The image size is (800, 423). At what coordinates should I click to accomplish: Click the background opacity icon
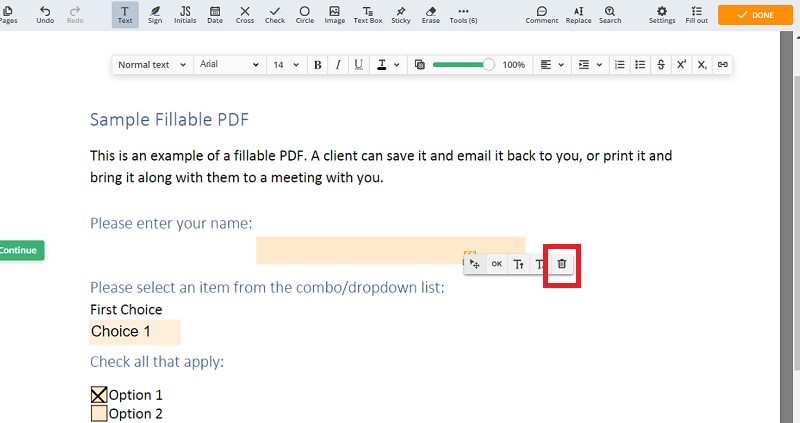(x=419, y=65)
